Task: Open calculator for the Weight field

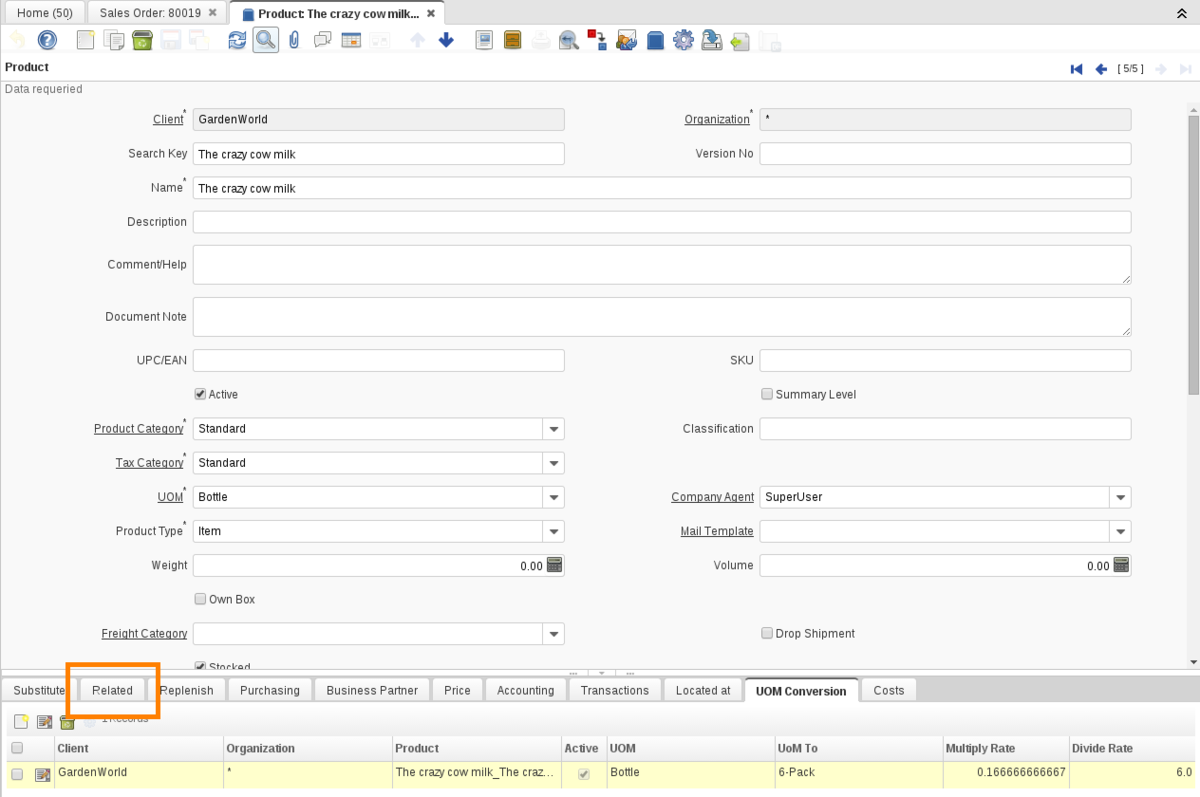Action: (x=555, y=565)
